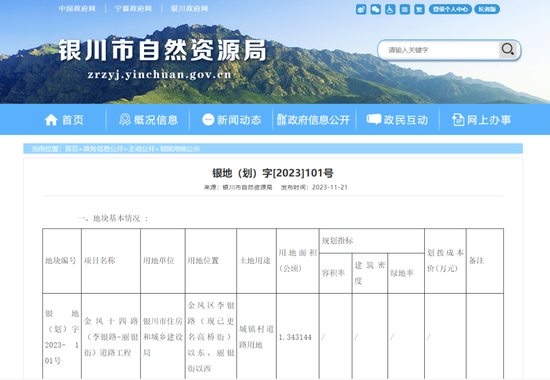Open the 中国政府网 top link
This screenshot has height=380, width=550.
(77, 8)
